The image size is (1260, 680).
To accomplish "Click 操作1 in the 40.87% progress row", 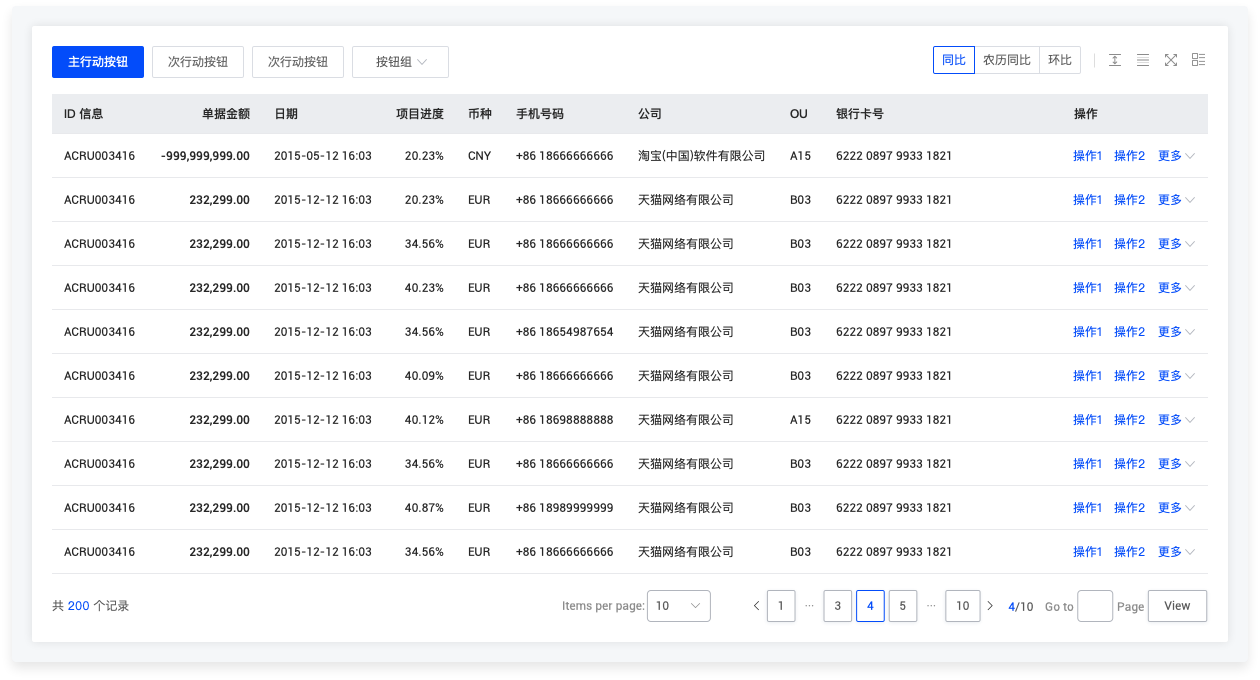I will tap(1087, 508).
